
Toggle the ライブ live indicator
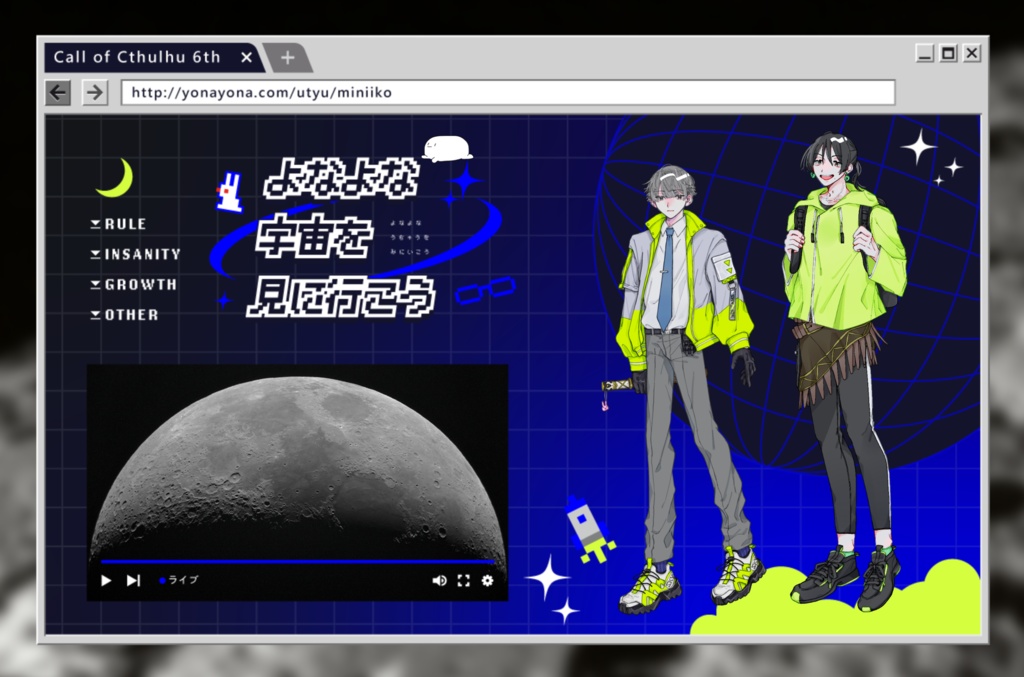(180, 580)
